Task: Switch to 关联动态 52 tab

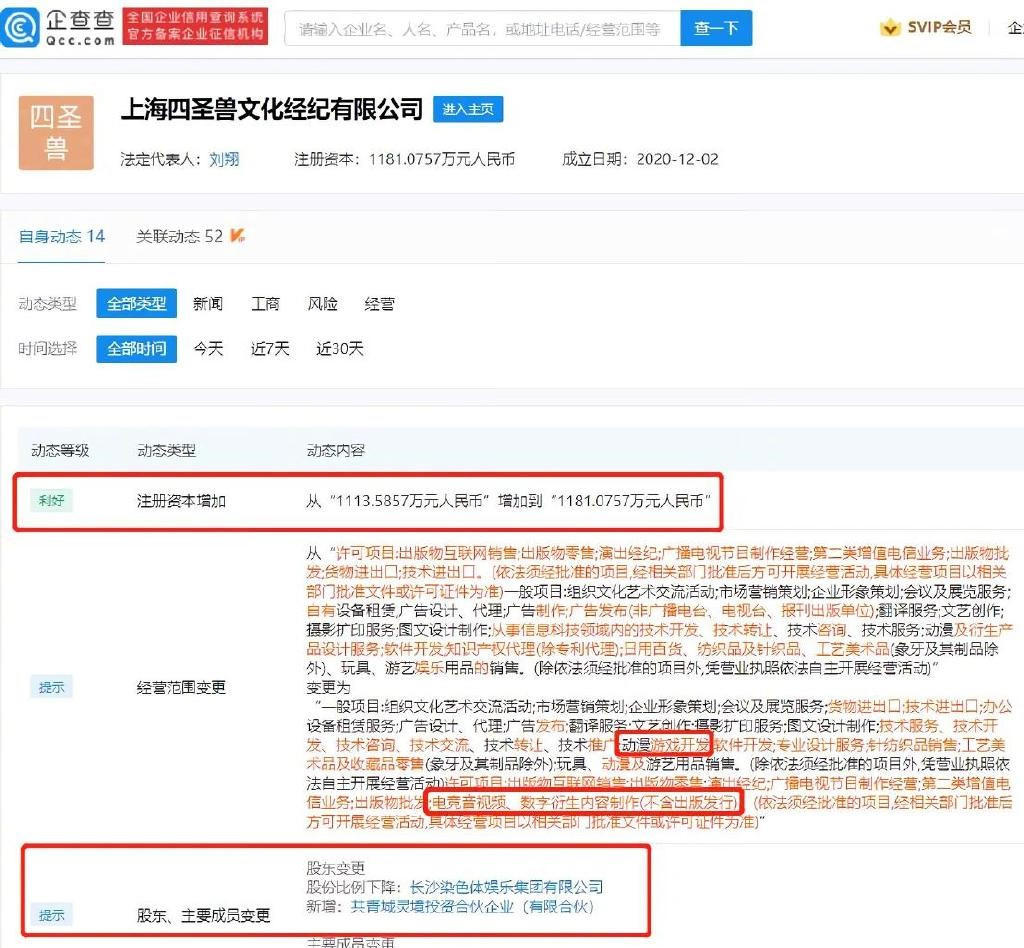Action: tap(180, 236)
